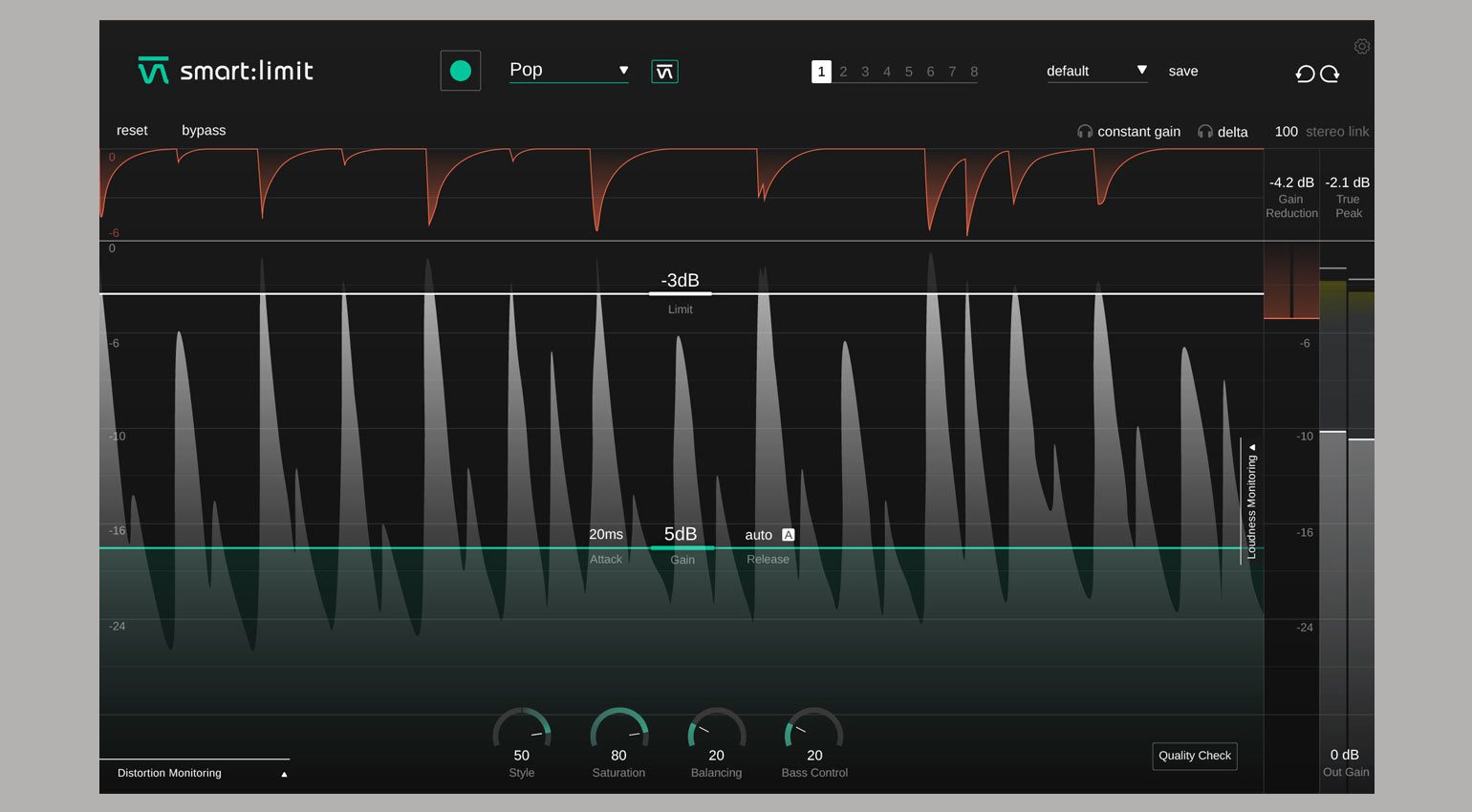
Task: Undo the last change with undo arrow
Action: [1305, 74]
